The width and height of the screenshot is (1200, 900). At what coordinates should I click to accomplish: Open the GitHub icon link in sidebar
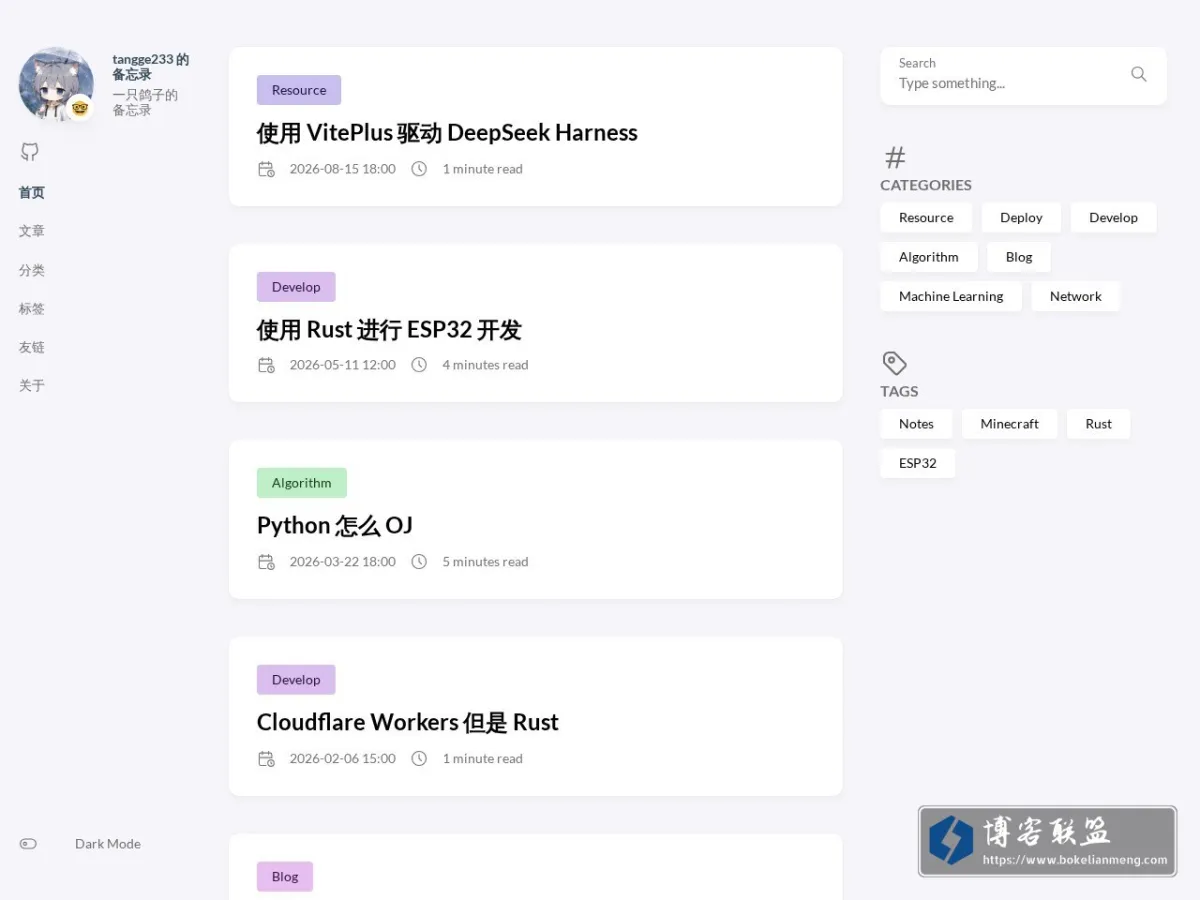tap(30, 152)
